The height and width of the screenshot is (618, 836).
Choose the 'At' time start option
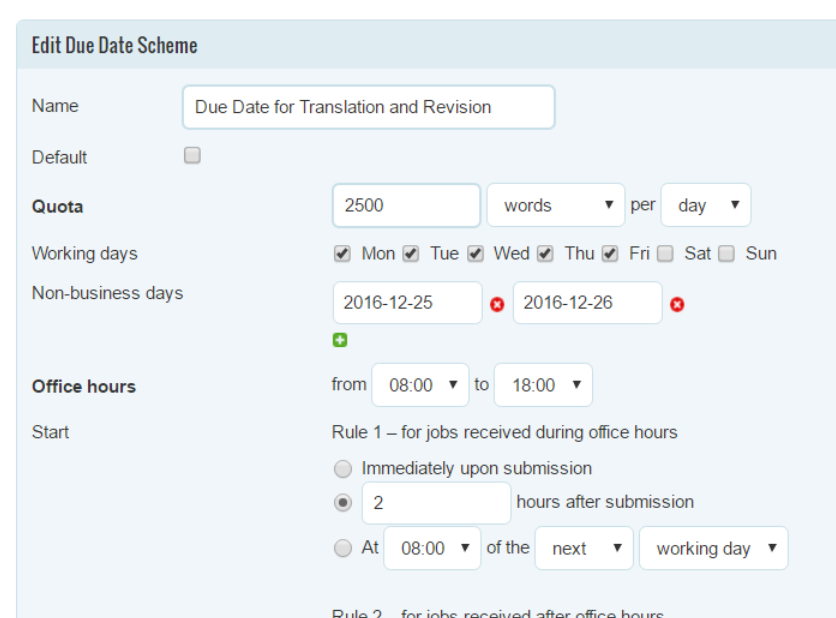point(343,548)
